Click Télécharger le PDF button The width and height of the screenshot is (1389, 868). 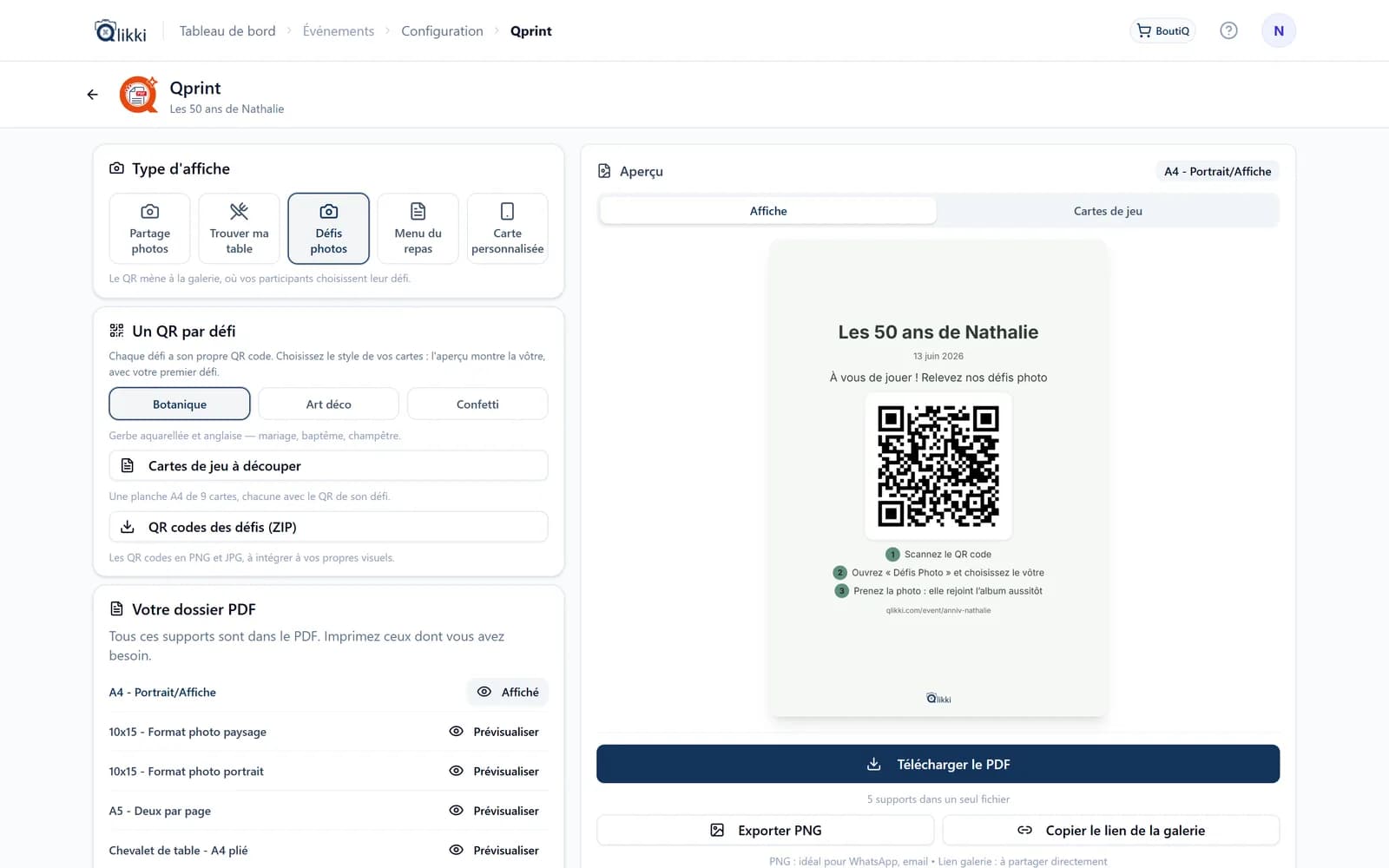point(938,764)
